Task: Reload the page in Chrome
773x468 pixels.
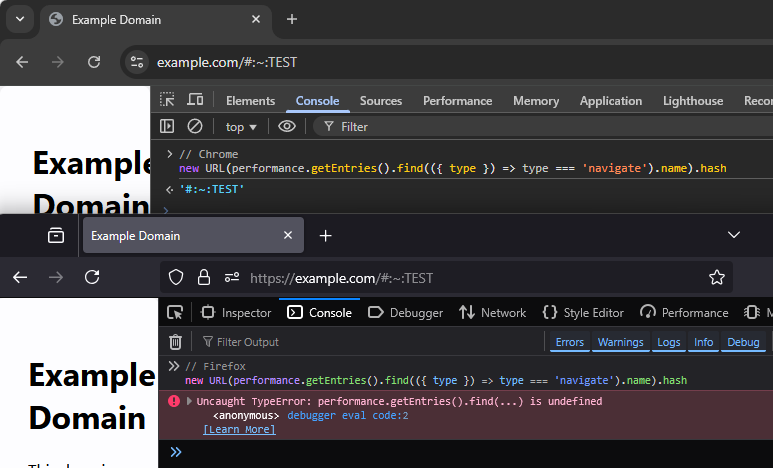Action: click(x=94, y=62)
